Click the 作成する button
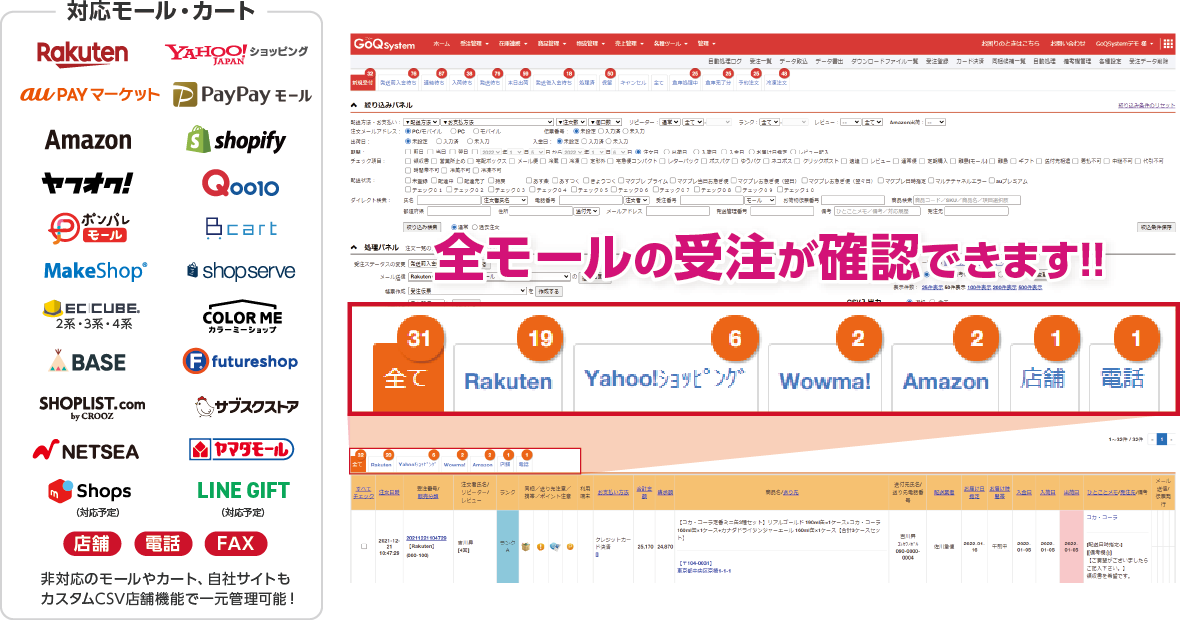The image size is (1180, 620). (548, 290)
